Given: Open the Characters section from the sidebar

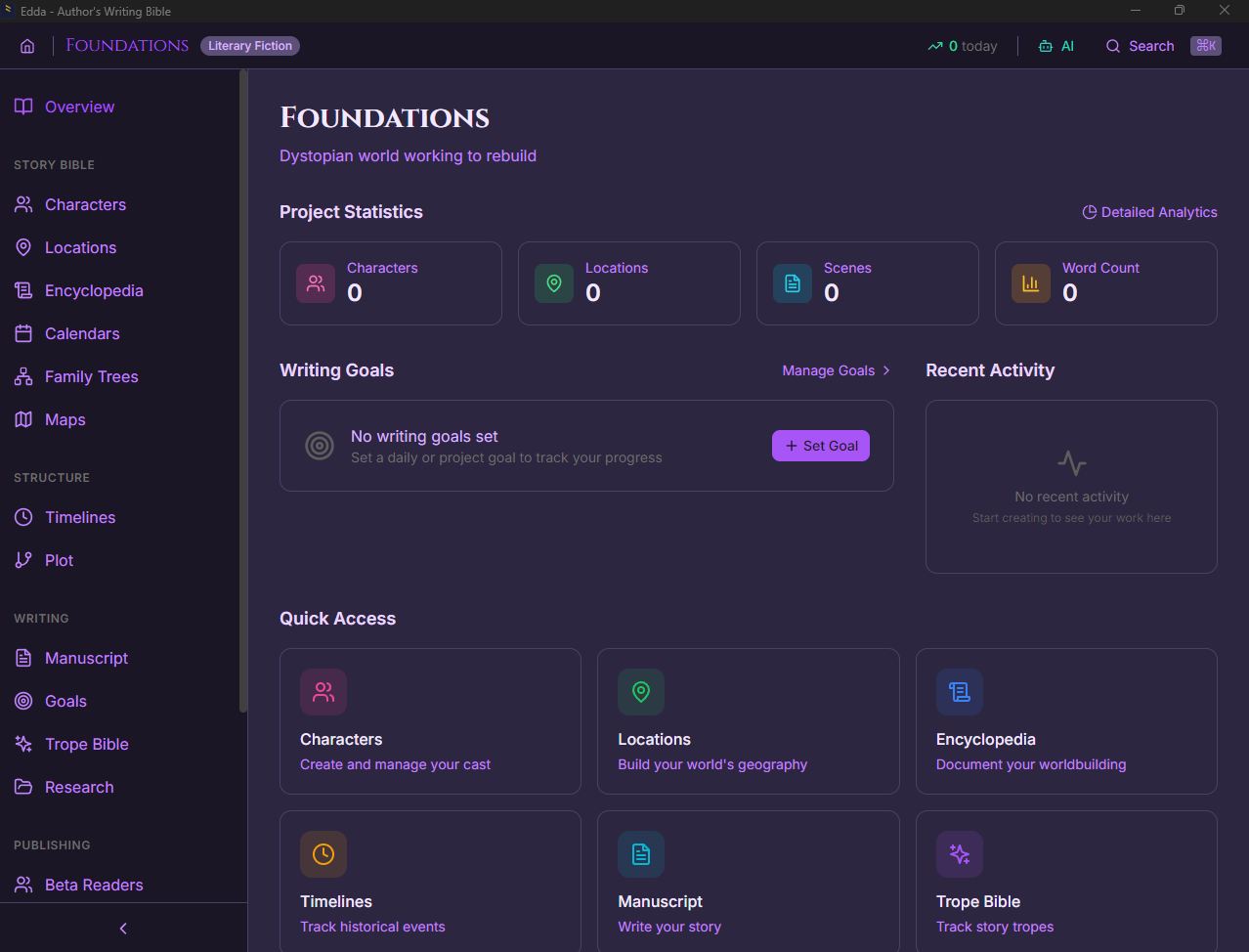Looking at the screenshot, I should point(85,204).
